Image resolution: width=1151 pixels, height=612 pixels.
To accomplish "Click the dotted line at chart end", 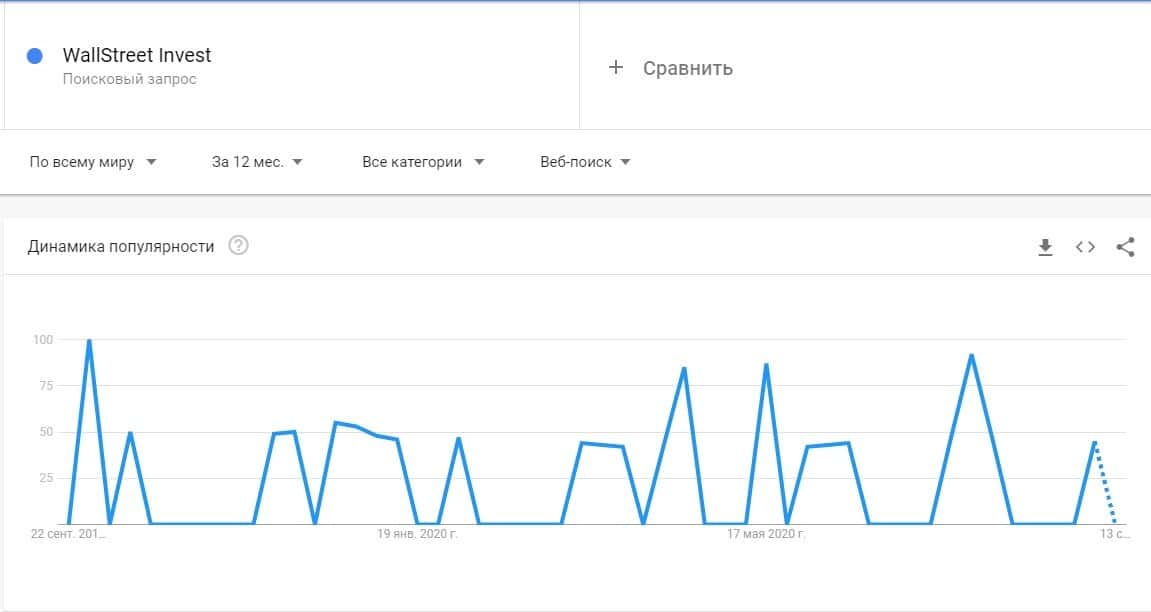I will click(x=1105, y=483).
